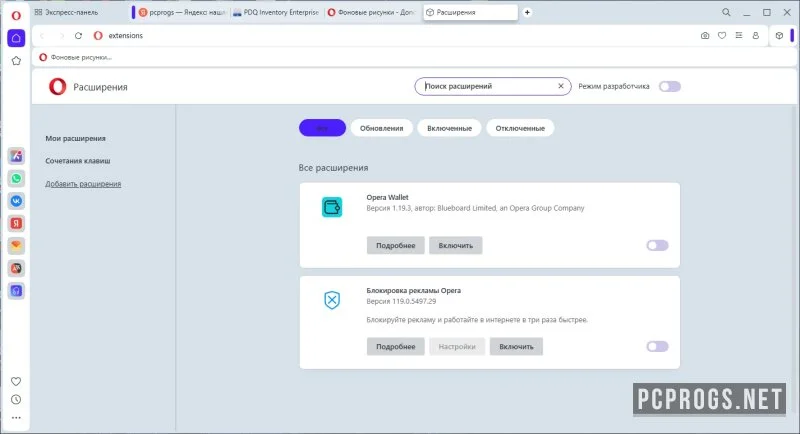Launch WhatsApp from the sidebar
The height and width of the screenshot is (434, 800).
pyautogui.click(x=16, y=178)
